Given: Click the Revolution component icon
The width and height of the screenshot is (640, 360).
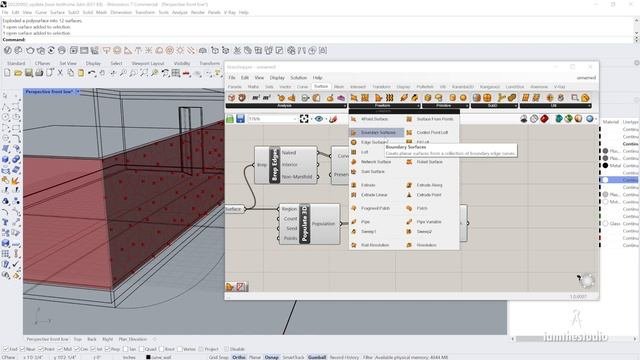Looking at the screenshot, I should pyautogui.click(x=409, y=245).
